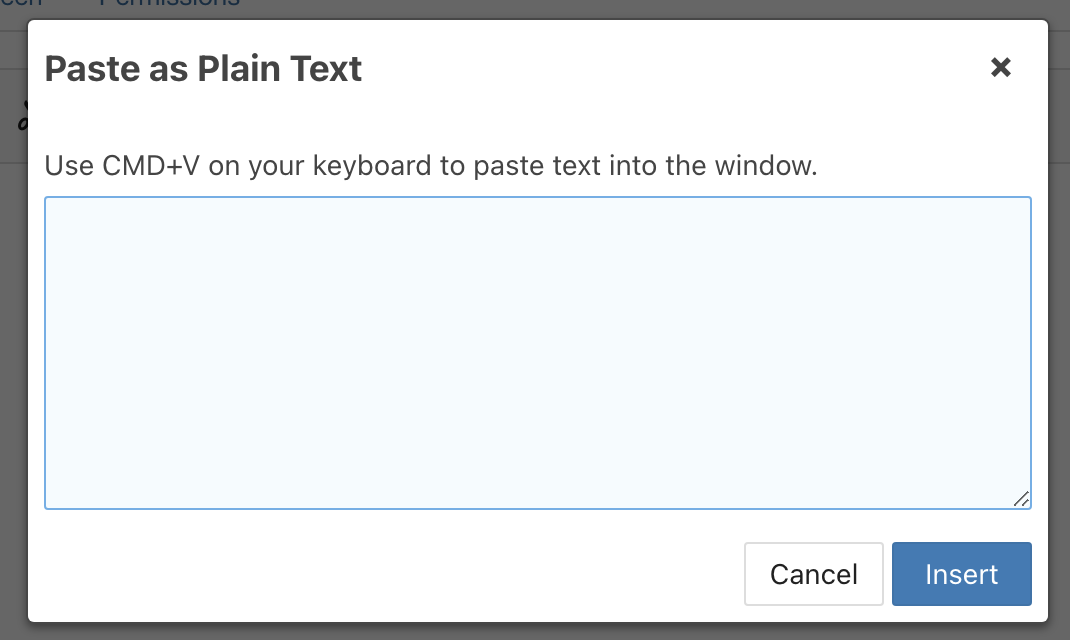Click the dimmed area below the dialog

[535, 631]
